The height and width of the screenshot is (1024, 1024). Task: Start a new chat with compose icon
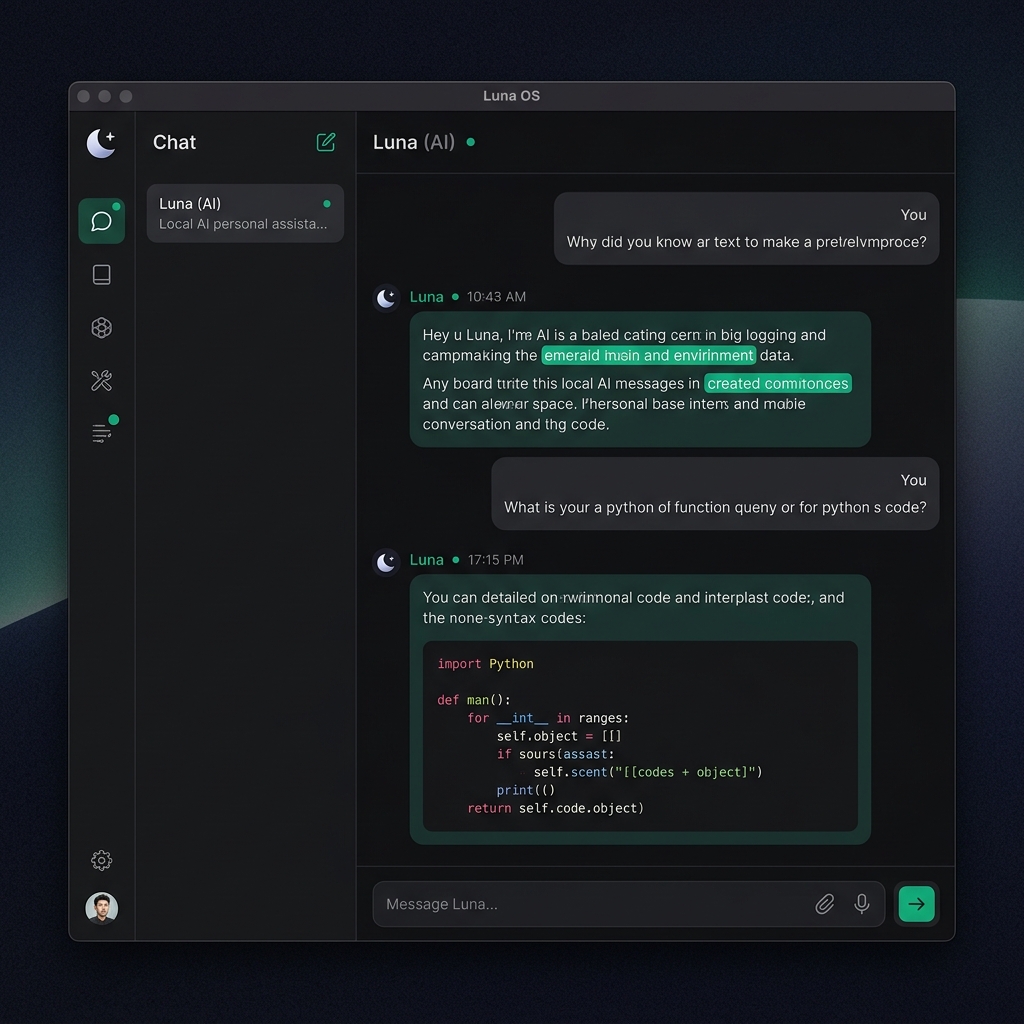[x=326, y=142]
